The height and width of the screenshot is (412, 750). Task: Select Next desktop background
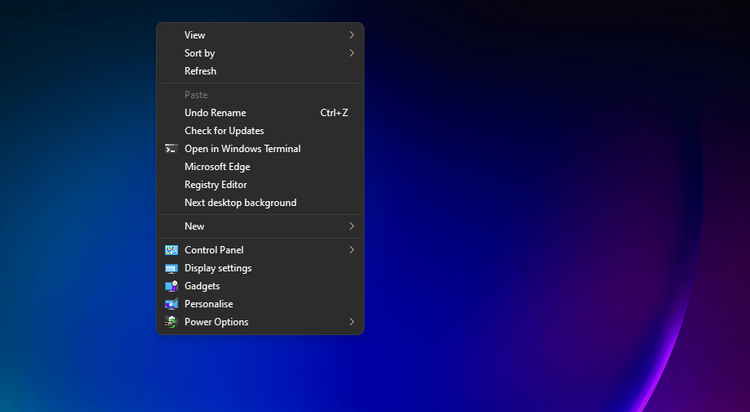(x=260, y=203)
